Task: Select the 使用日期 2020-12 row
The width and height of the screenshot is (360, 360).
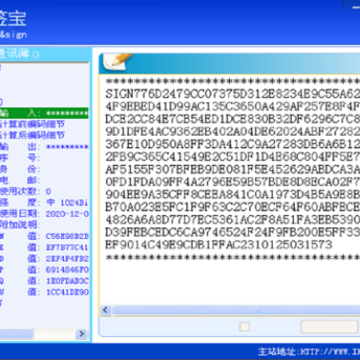Action: (x=44, y=214)
